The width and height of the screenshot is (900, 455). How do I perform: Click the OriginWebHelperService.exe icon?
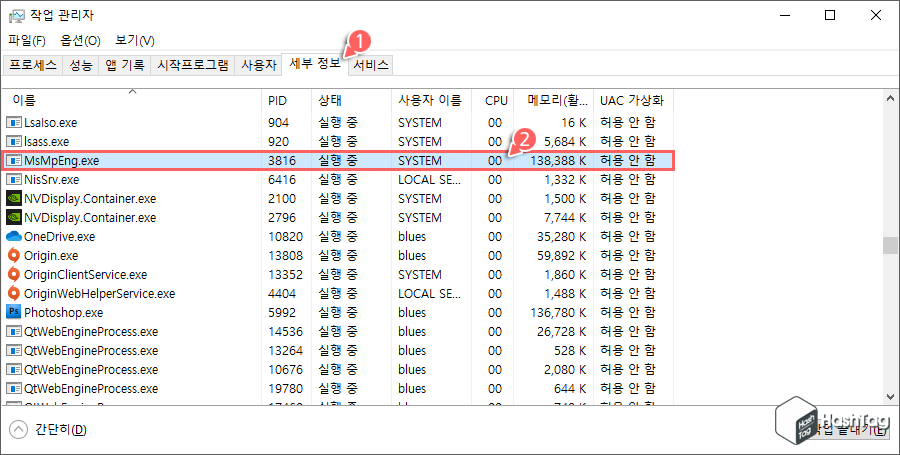(x=13, y=293)
